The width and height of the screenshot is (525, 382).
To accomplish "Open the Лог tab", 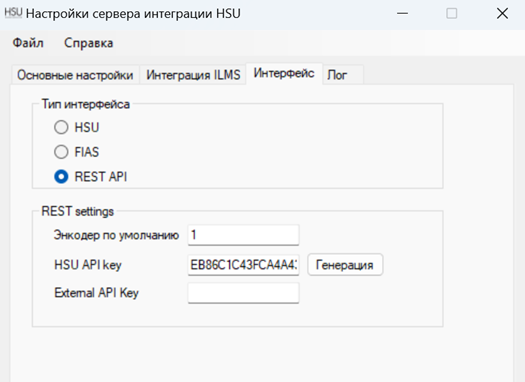I will (343, 75).
